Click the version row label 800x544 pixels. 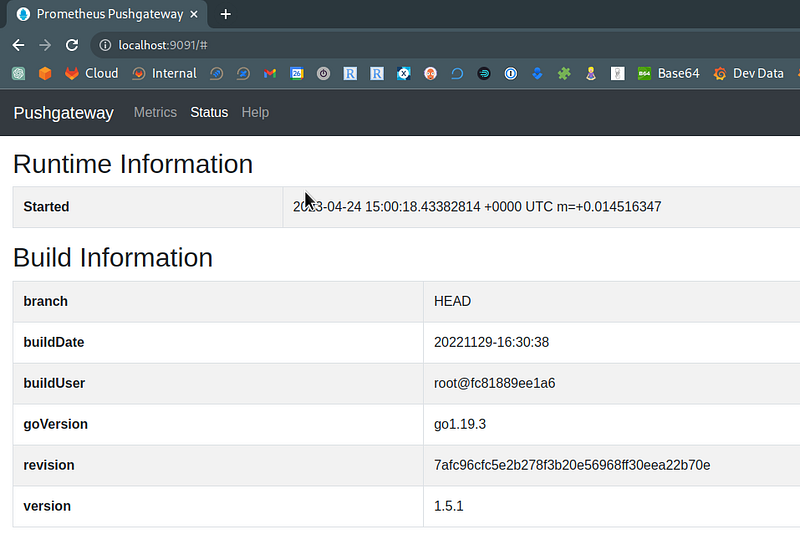47,506
